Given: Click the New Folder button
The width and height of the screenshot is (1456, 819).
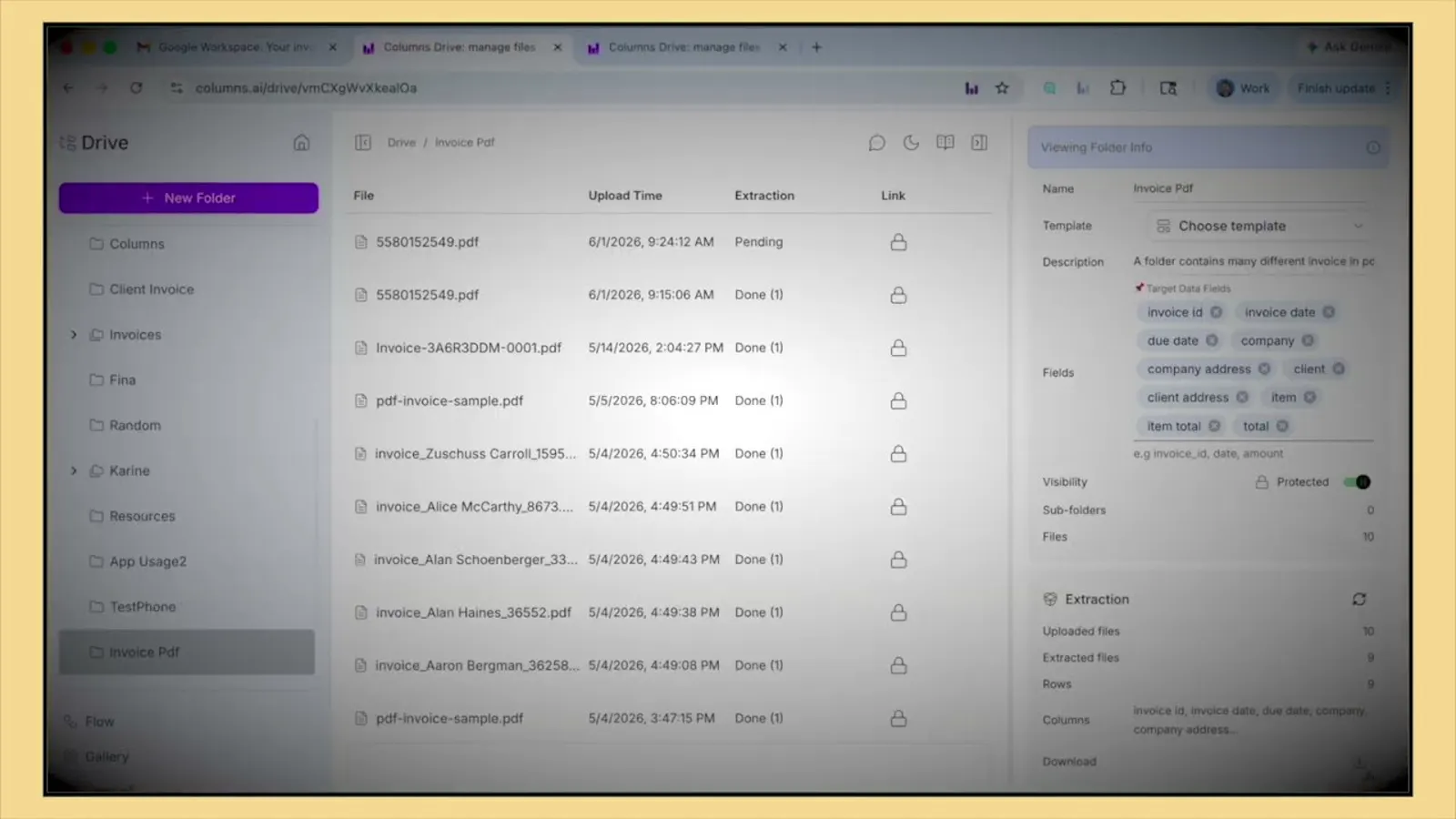Looking at the screenshot, I should coord(188,197).
